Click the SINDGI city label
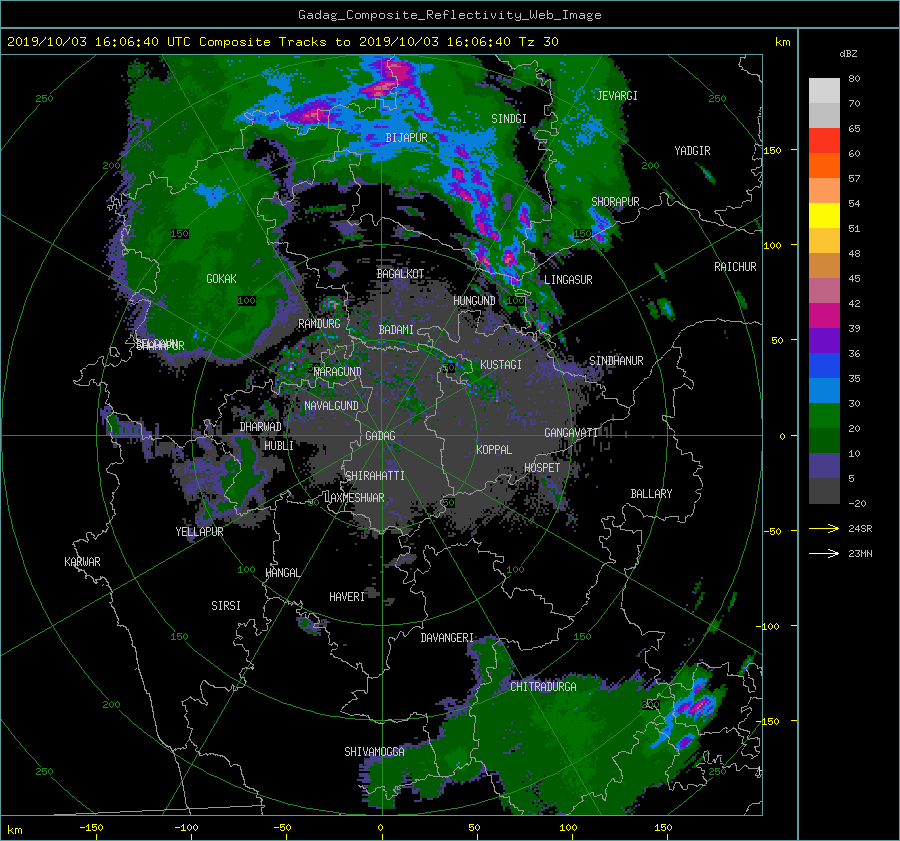 tap(509, 119)
